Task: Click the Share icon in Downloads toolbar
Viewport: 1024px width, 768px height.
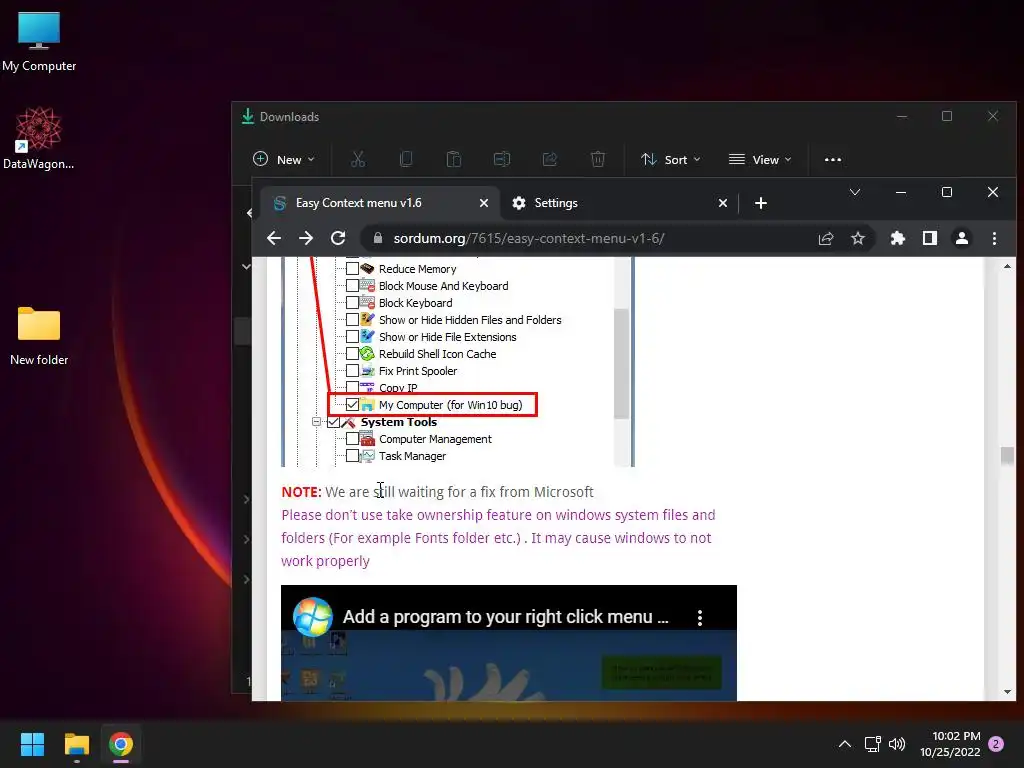Action: [550, 159]
